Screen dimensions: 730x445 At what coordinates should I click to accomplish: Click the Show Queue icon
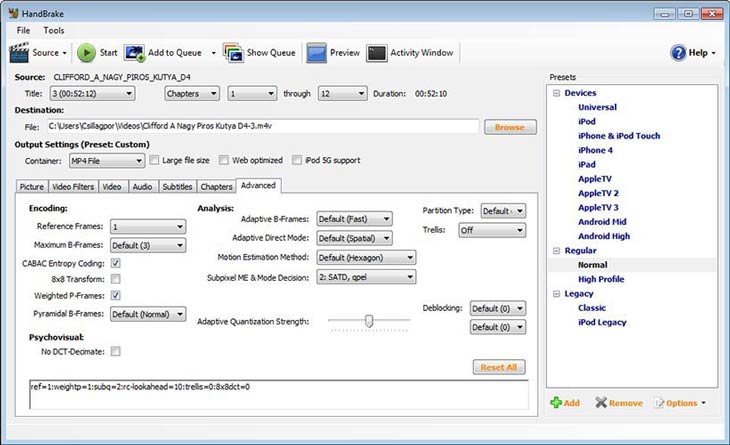(x=233, y=53)
